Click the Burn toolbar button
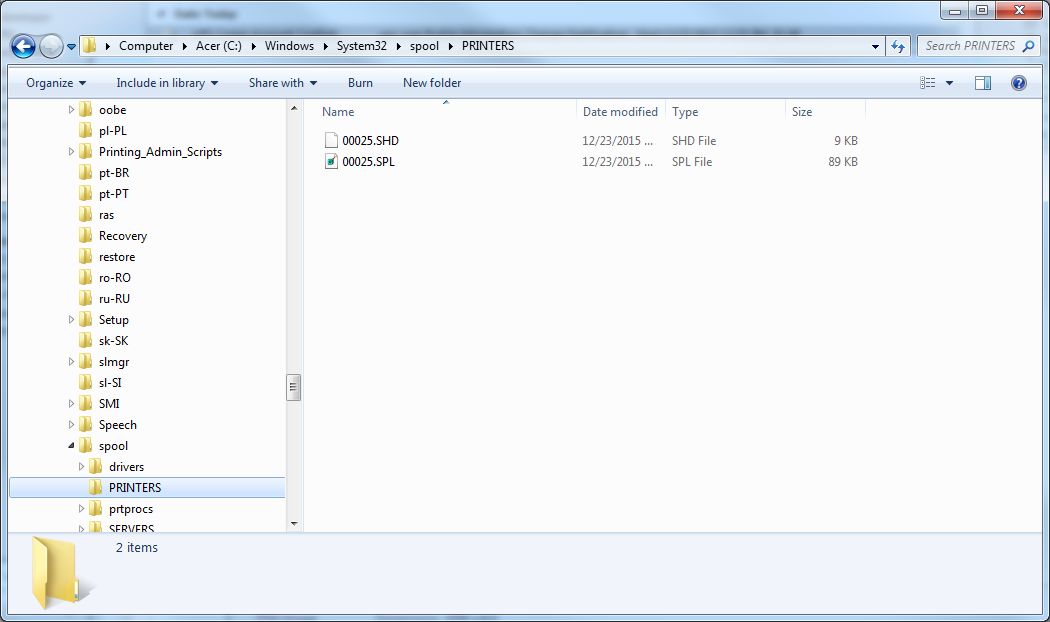The height and width of the screenshot is (622, 1050). click(360, 83)
